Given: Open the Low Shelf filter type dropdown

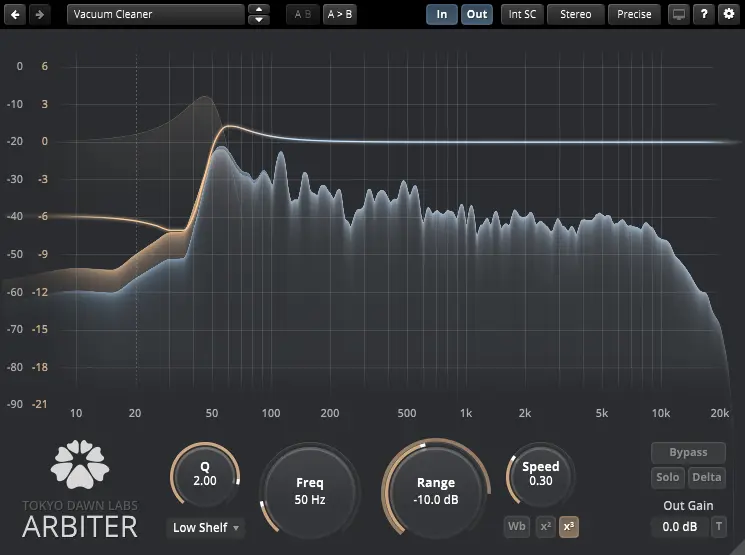Looking at the screenshot, I should (x=205, y=527).
